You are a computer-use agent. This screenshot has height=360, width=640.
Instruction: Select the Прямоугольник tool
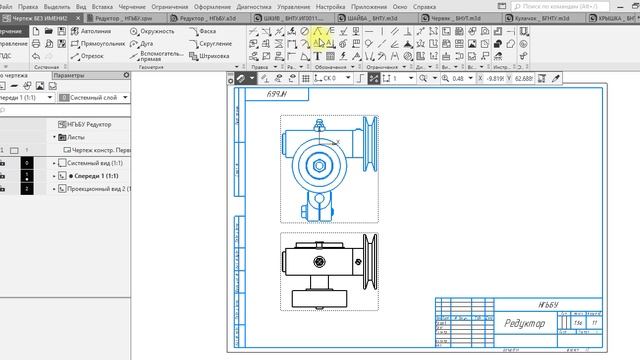pos(98,44)
